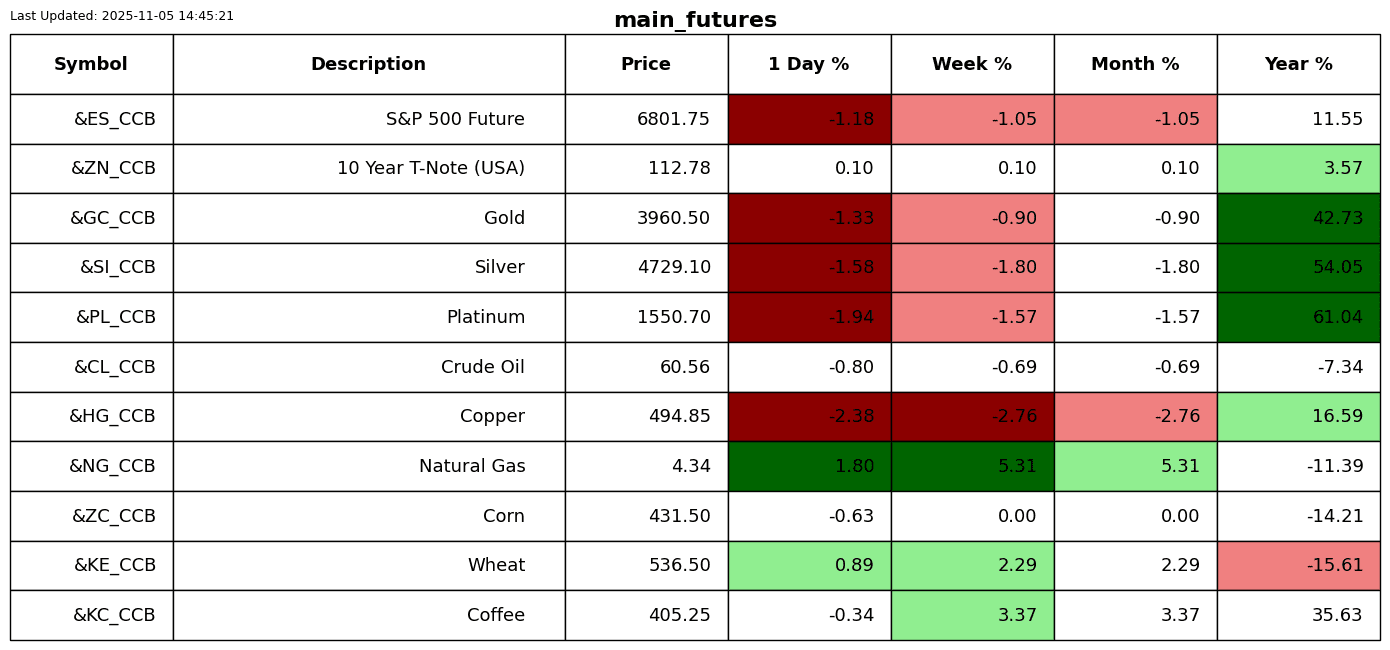This screenshot has width=1390, height=650.
Task: Click the Price column header
Action: click(x=646, y=64)
